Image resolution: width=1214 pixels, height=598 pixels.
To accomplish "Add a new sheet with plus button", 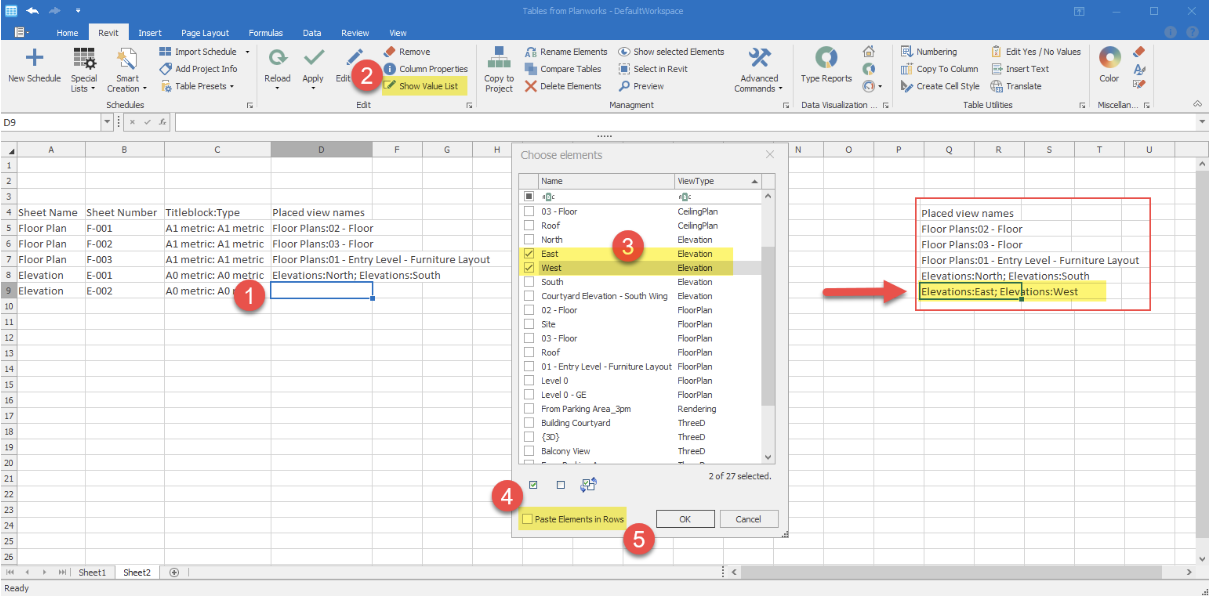I will (174, 572).
